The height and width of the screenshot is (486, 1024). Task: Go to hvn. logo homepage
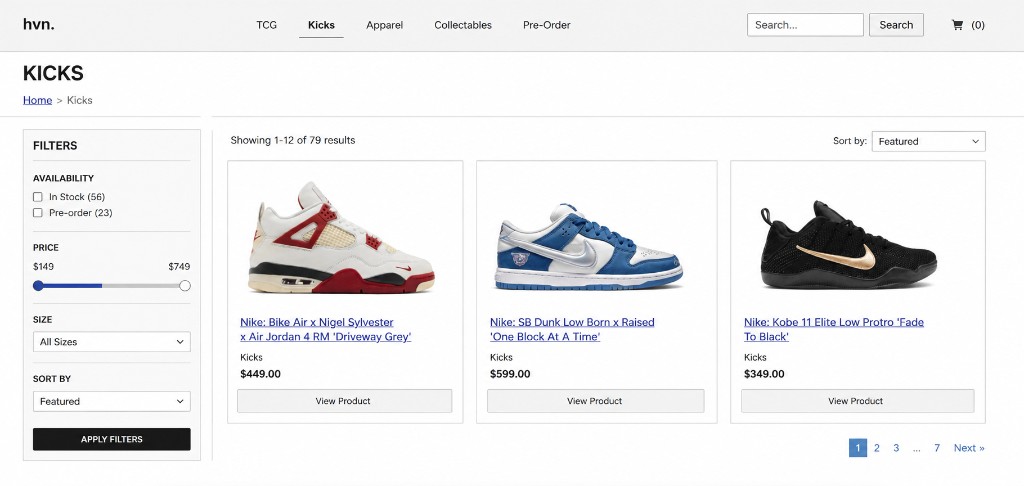39,24
